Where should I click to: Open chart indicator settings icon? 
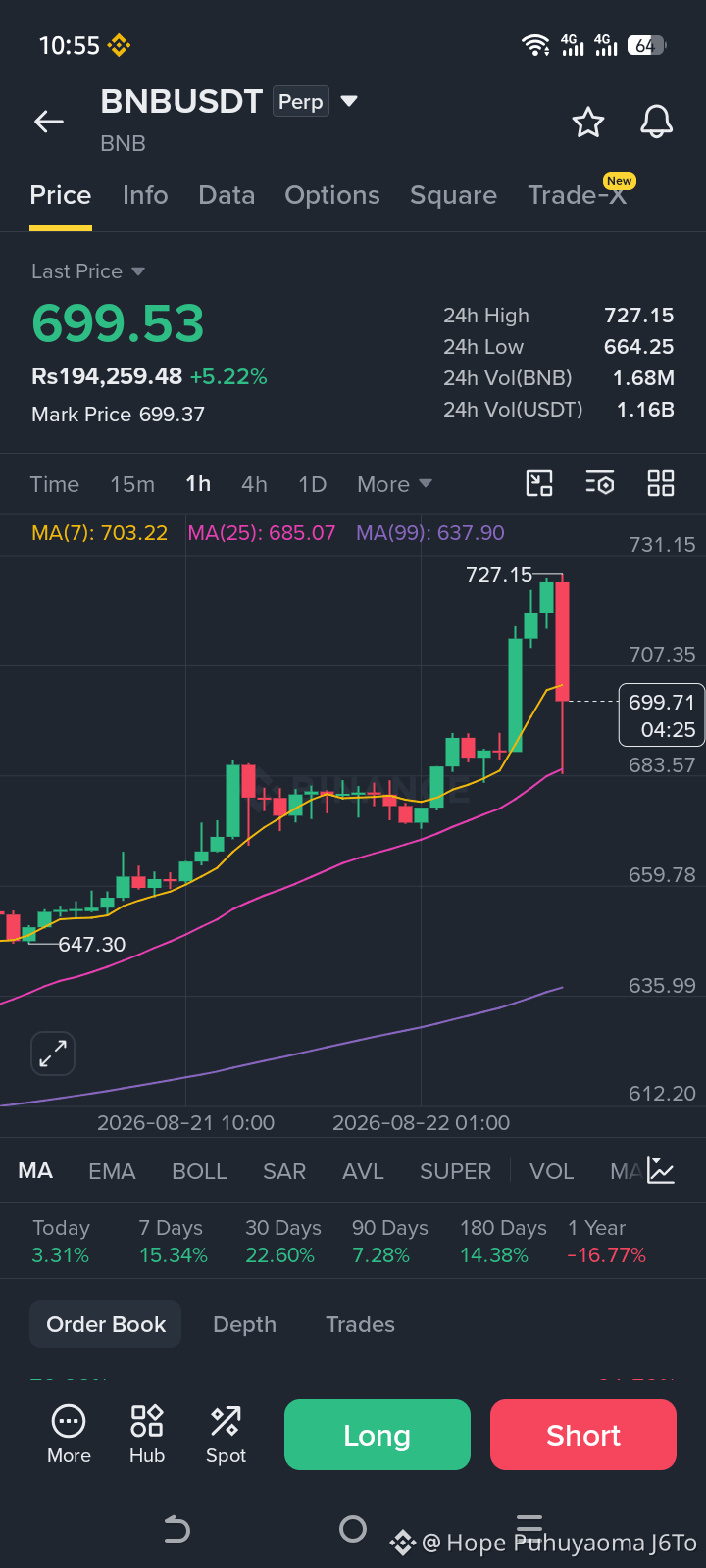pos(600,483)
